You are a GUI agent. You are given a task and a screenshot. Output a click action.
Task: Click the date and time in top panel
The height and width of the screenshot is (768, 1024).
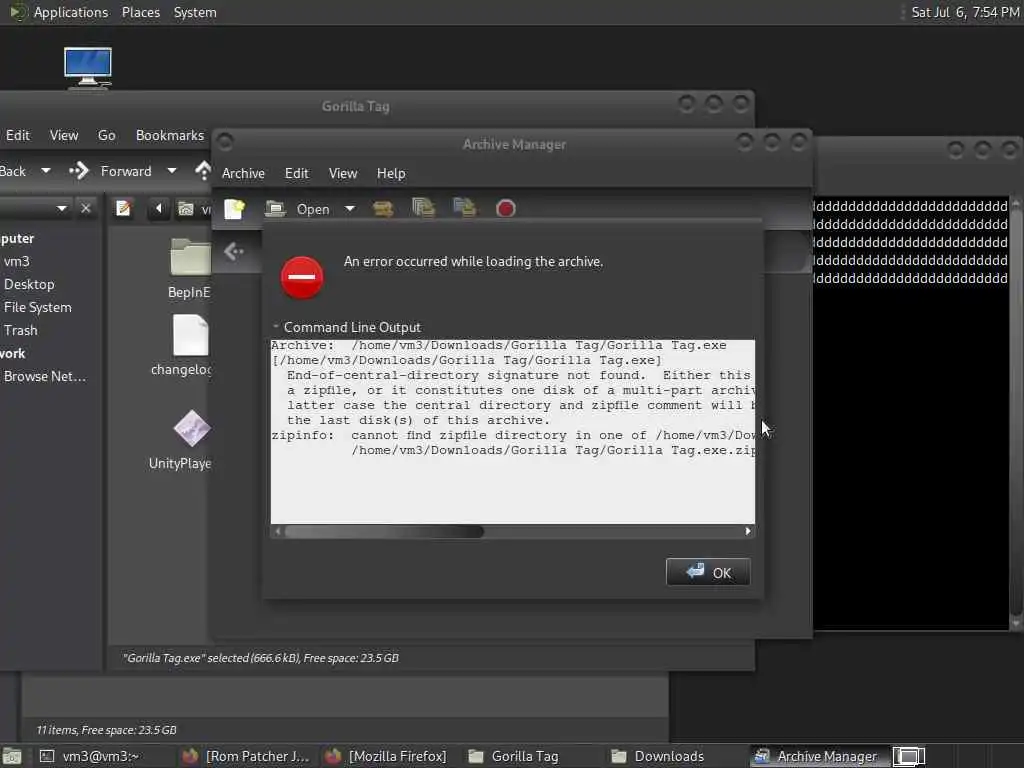pyautogui.click(x=965, y=12)
